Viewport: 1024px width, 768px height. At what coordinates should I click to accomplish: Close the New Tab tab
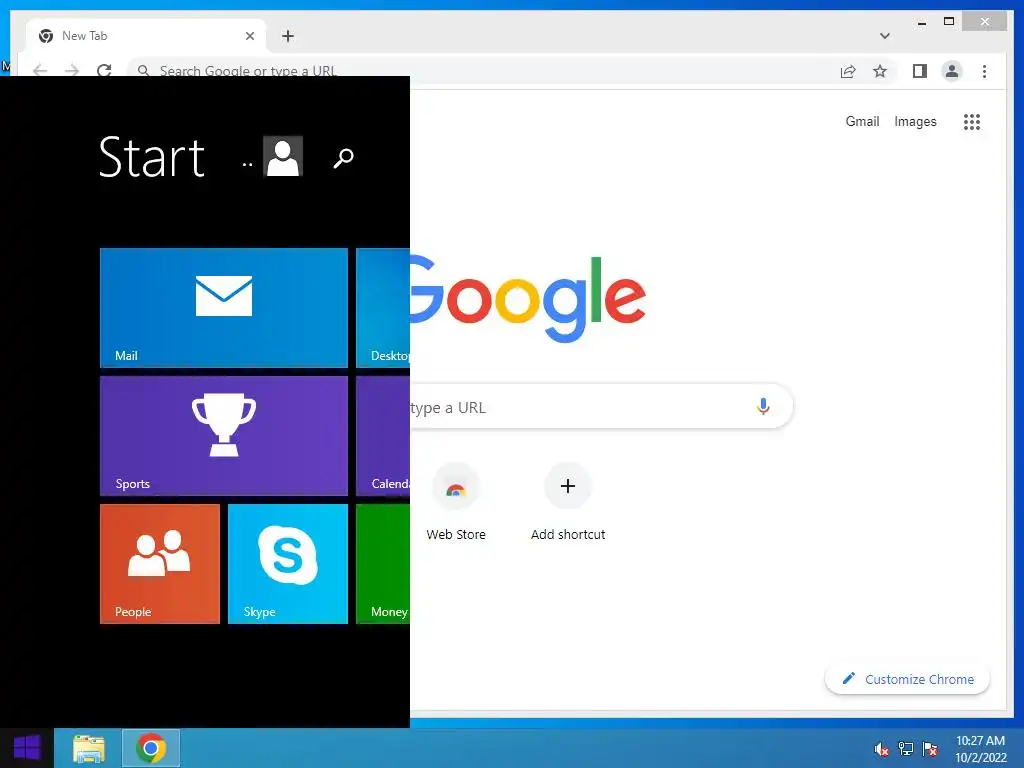[x=249, y=36]
